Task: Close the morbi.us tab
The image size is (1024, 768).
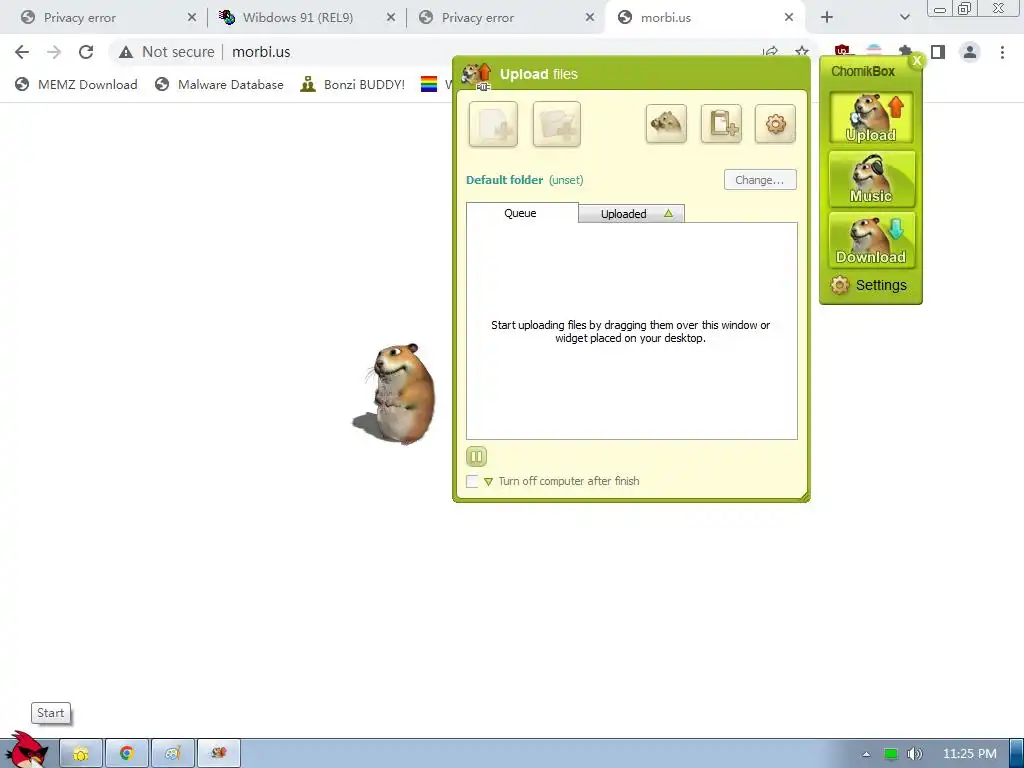Action: click(x=789, y=18)
